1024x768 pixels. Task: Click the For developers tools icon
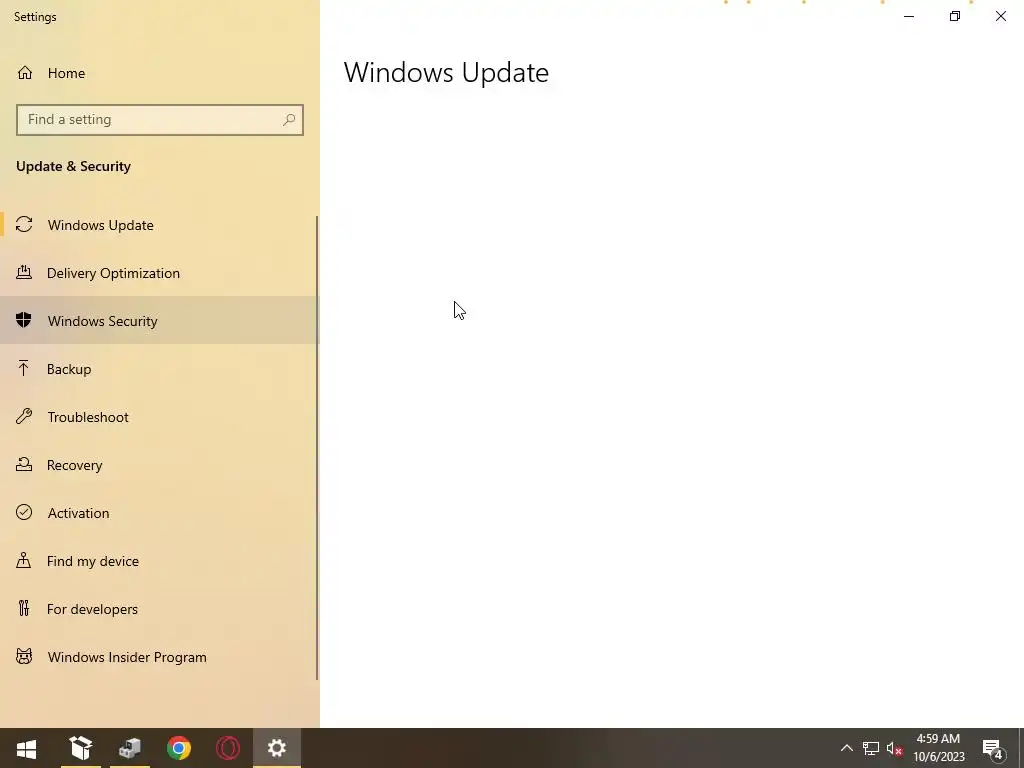coord(24,609)
